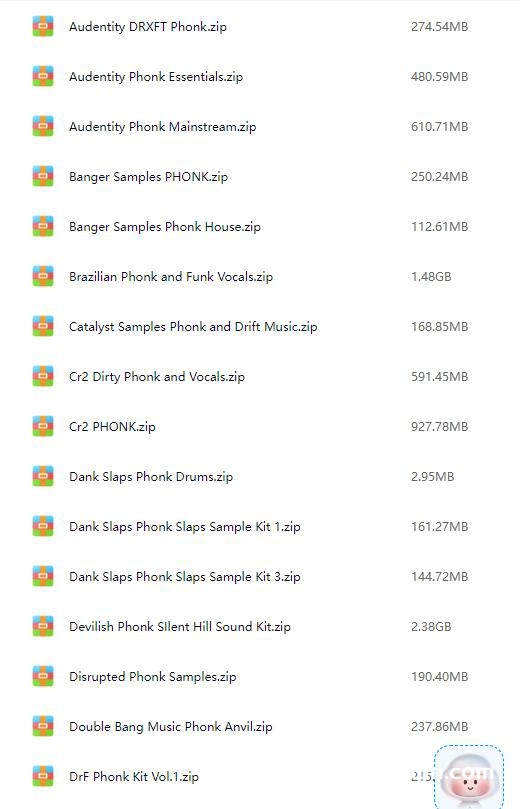
Task: Open the floating mascot assistant icon
Action: (469, 776)
